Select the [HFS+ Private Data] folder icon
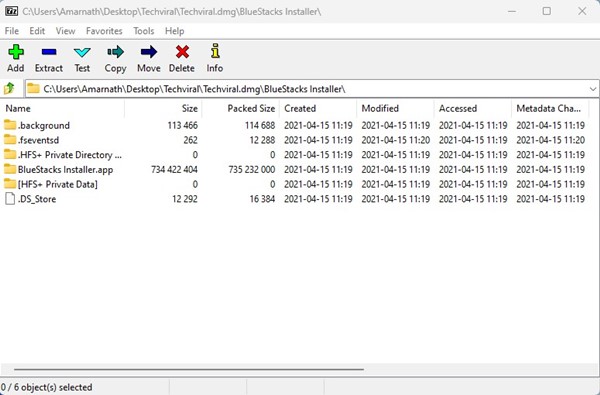Viewport: 600px width, 395px height. [10, 184]
